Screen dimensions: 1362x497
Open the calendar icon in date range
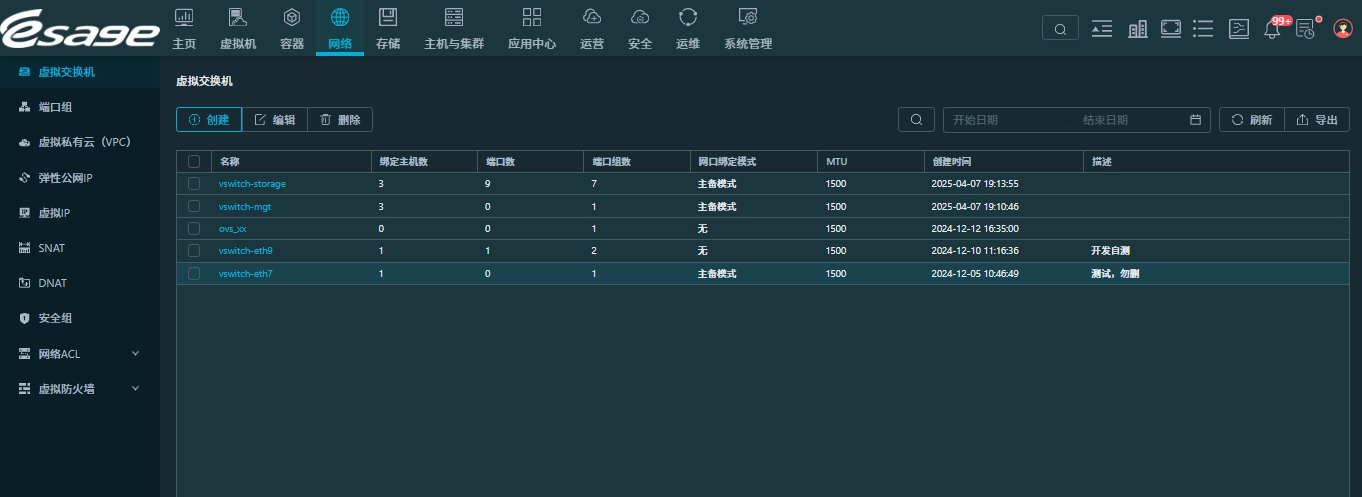tap(1195, 120)
